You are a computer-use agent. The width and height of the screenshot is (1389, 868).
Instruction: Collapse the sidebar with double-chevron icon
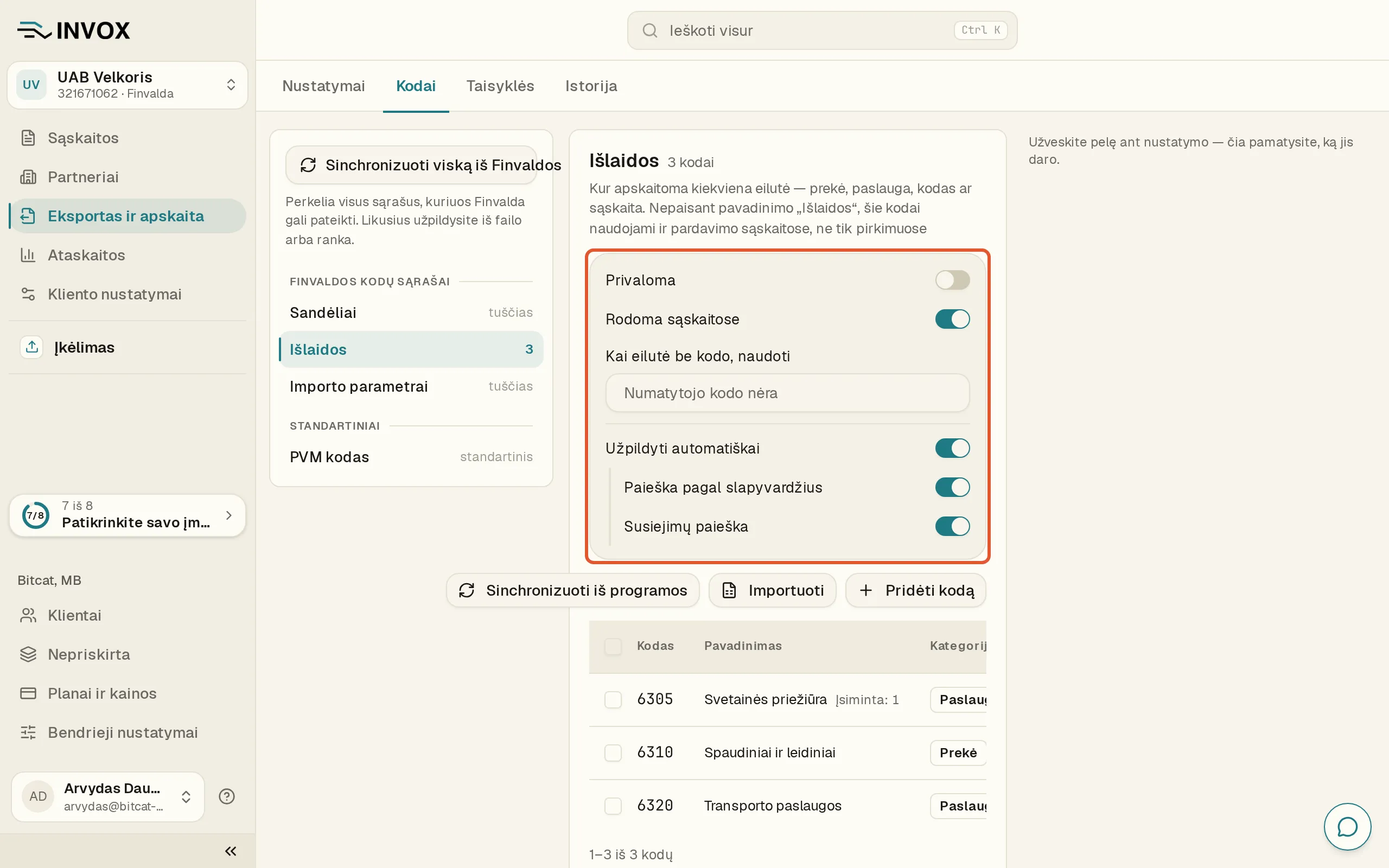pyautogui.click(x=231, y=851)
